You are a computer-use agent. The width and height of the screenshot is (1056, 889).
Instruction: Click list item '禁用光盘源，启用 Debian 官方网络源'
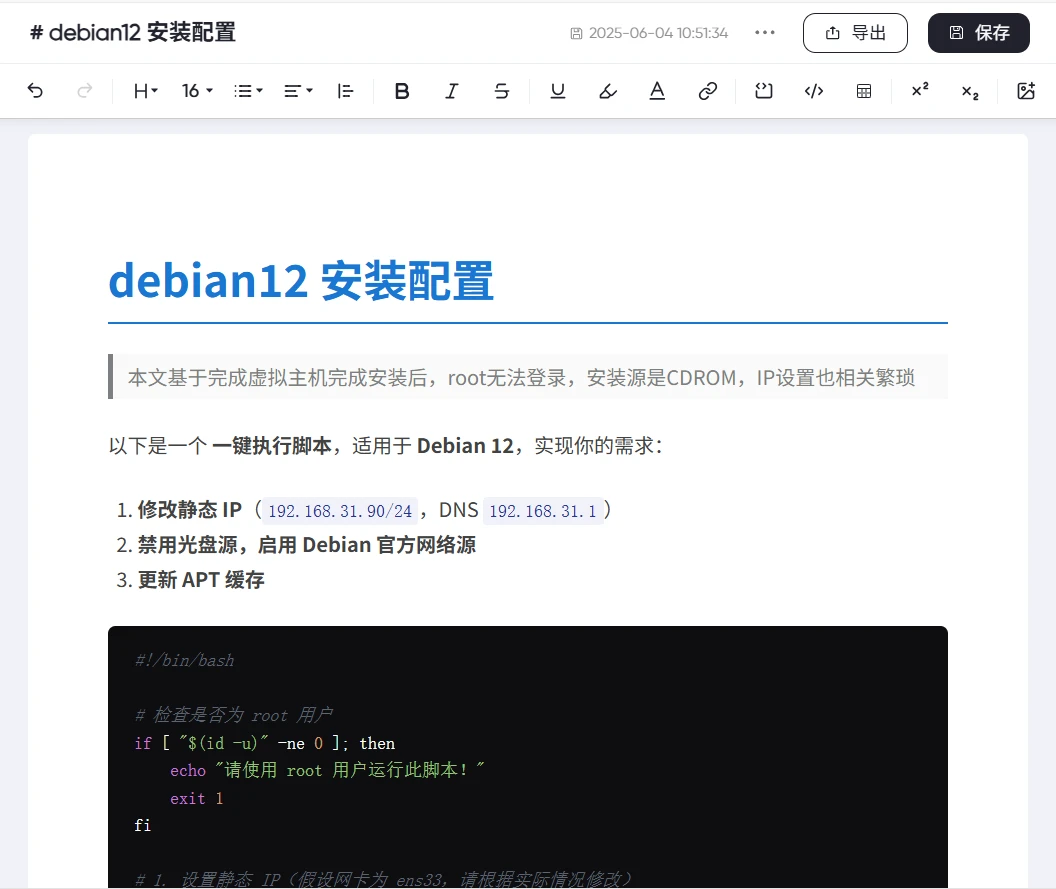coord(306,545)
